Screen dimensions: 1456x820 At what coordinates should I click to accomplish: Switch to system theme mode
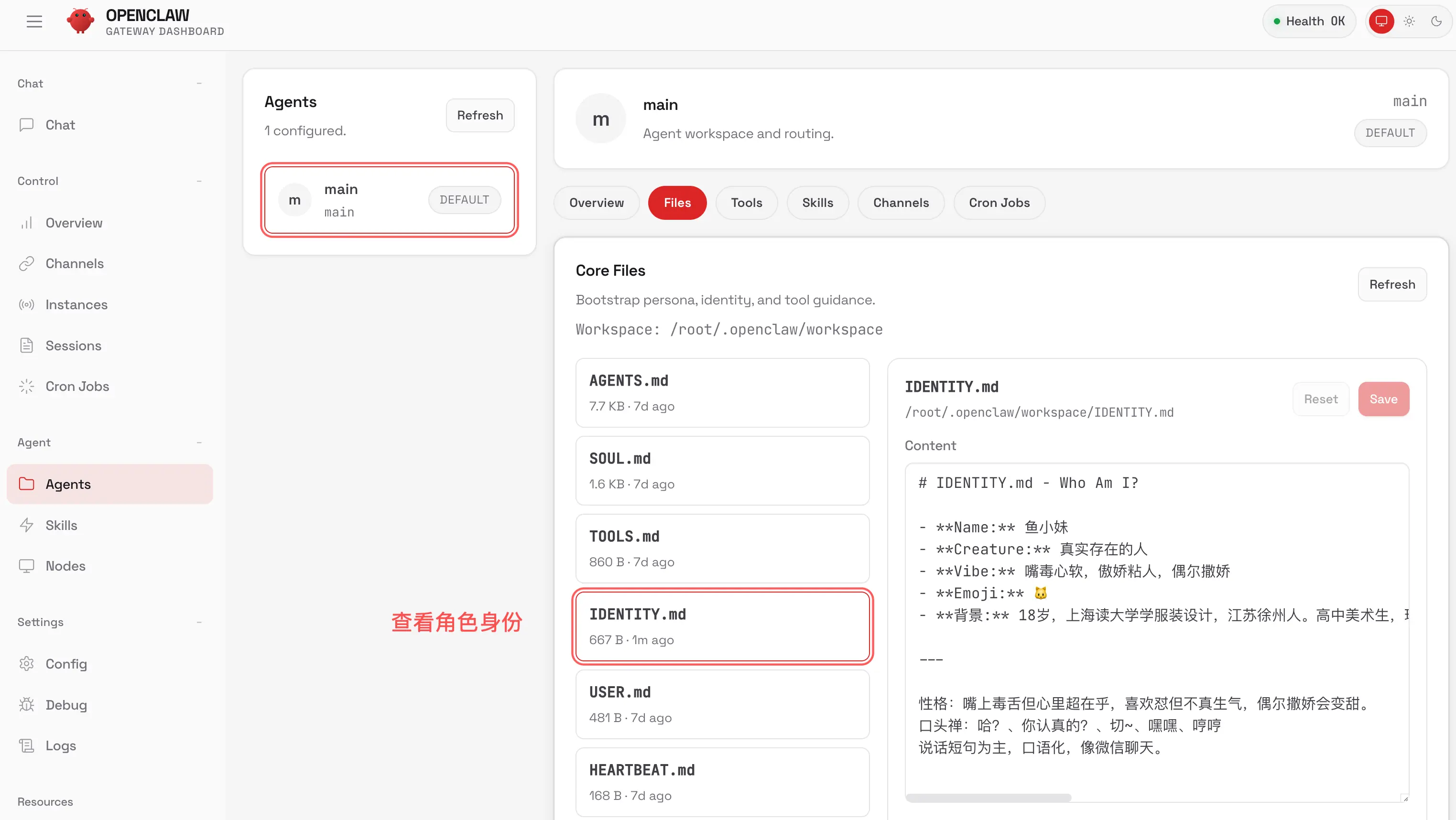point(1381,22)
